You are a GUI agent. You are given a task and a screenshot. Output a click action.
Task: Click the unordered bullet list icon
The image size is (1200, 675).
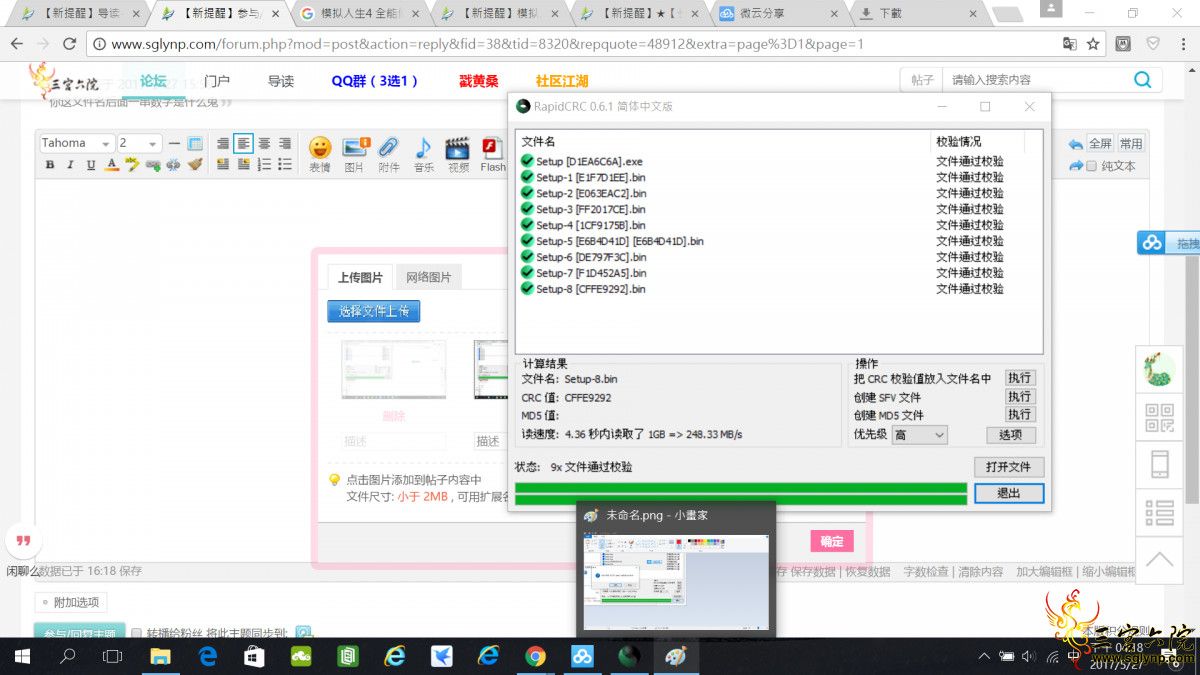(x=285, y=165)
